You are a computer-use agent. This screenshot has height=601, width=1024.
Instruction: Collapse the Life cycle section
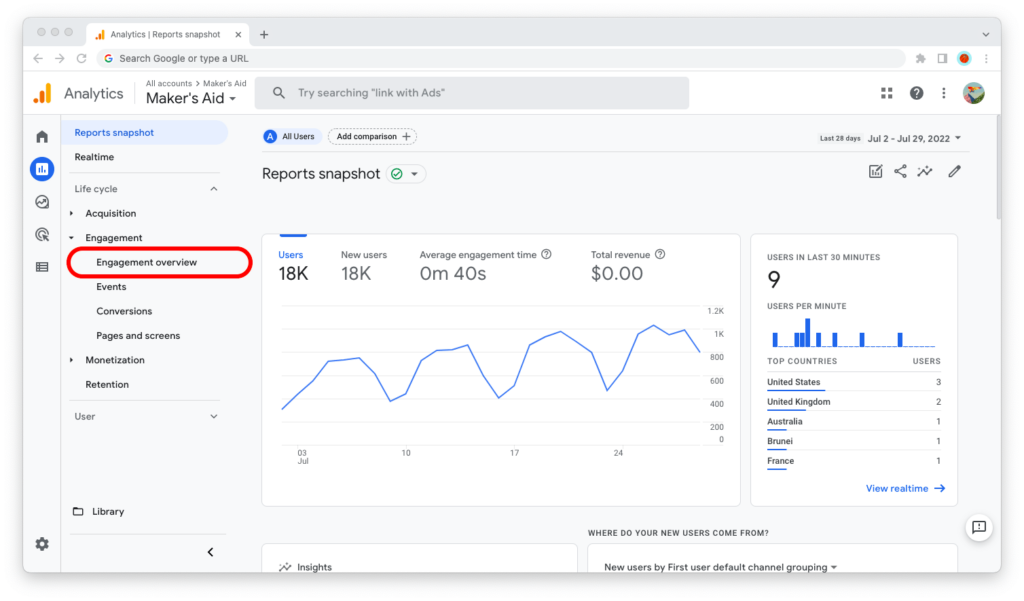214,189
